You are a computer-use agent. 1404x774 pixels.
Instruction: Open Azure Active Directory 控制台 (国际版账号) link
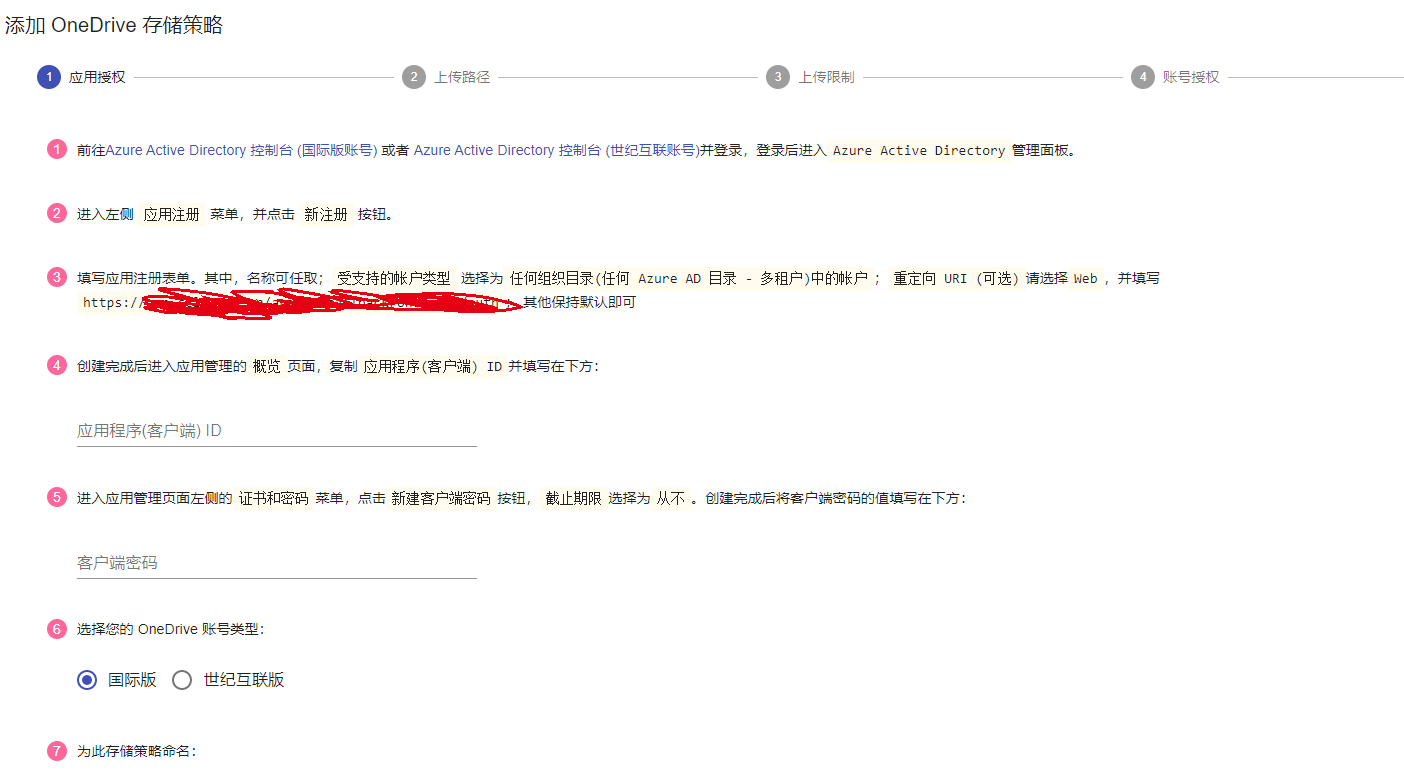coord(241,150)
